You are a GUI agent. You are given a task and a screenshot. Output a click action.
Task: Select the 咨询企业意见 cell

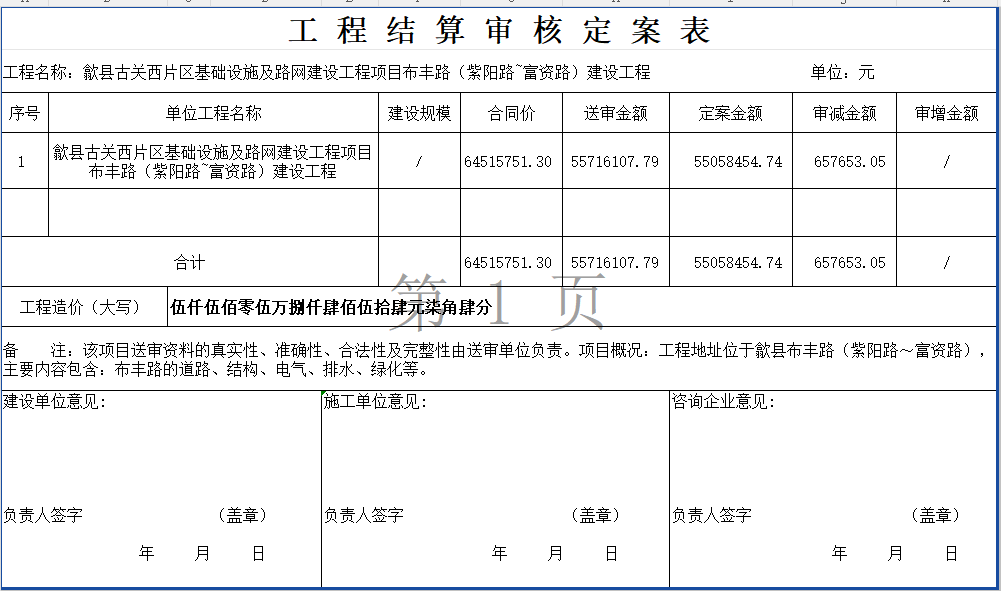[832, 450]
